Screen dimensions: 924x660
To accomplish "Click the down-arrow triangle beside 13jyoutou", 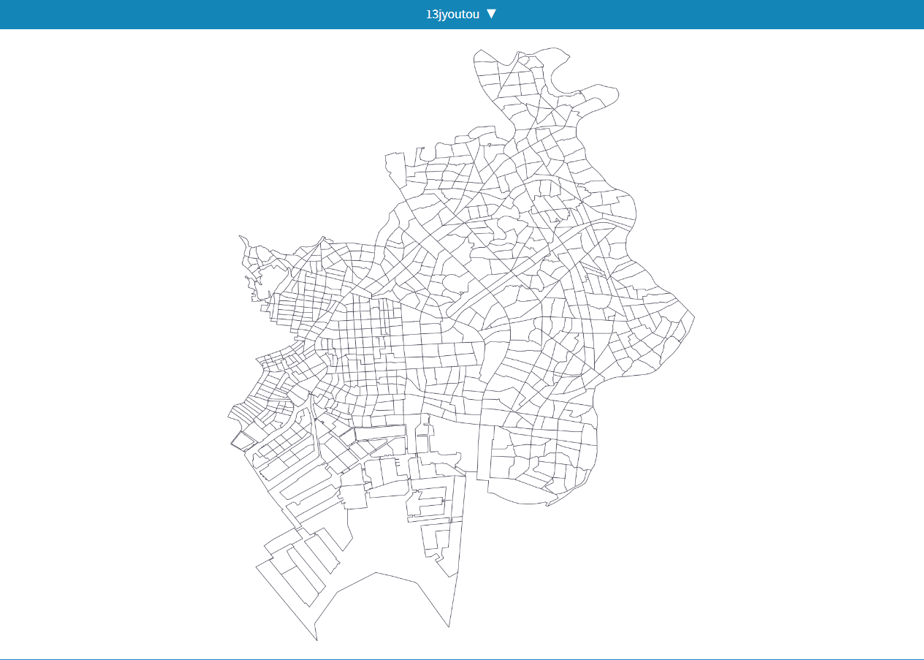I will 491,14.
